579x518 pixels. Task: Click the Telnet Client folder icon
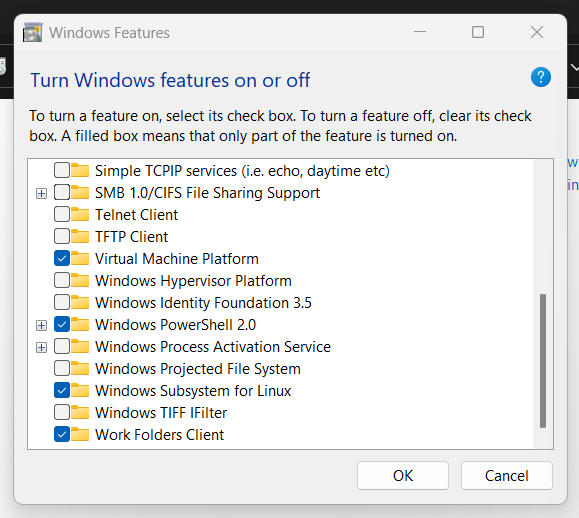pos(80,215)
